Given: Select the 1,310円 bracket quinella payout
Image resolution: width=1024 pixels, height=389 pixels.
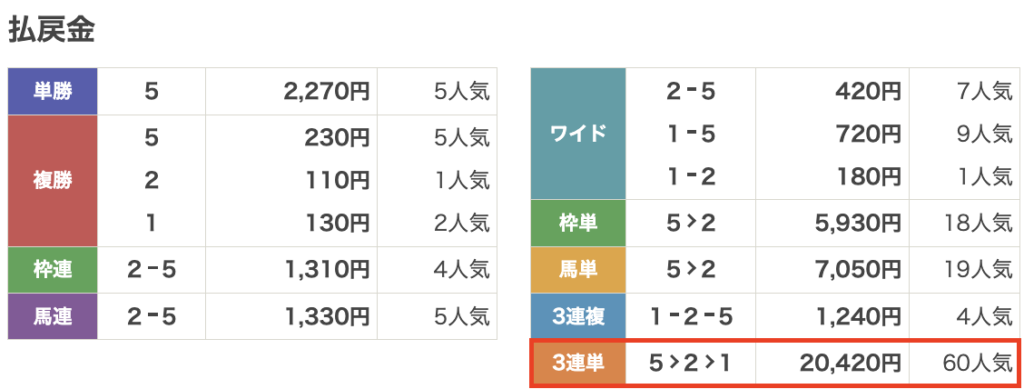Looking at the screenshot, I should 327,270.
